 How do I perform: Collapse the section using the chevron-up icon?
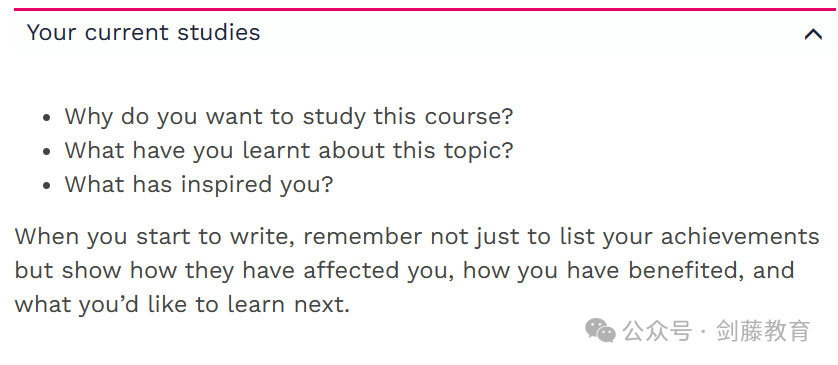pyautogui.click(x=813, y=34)
